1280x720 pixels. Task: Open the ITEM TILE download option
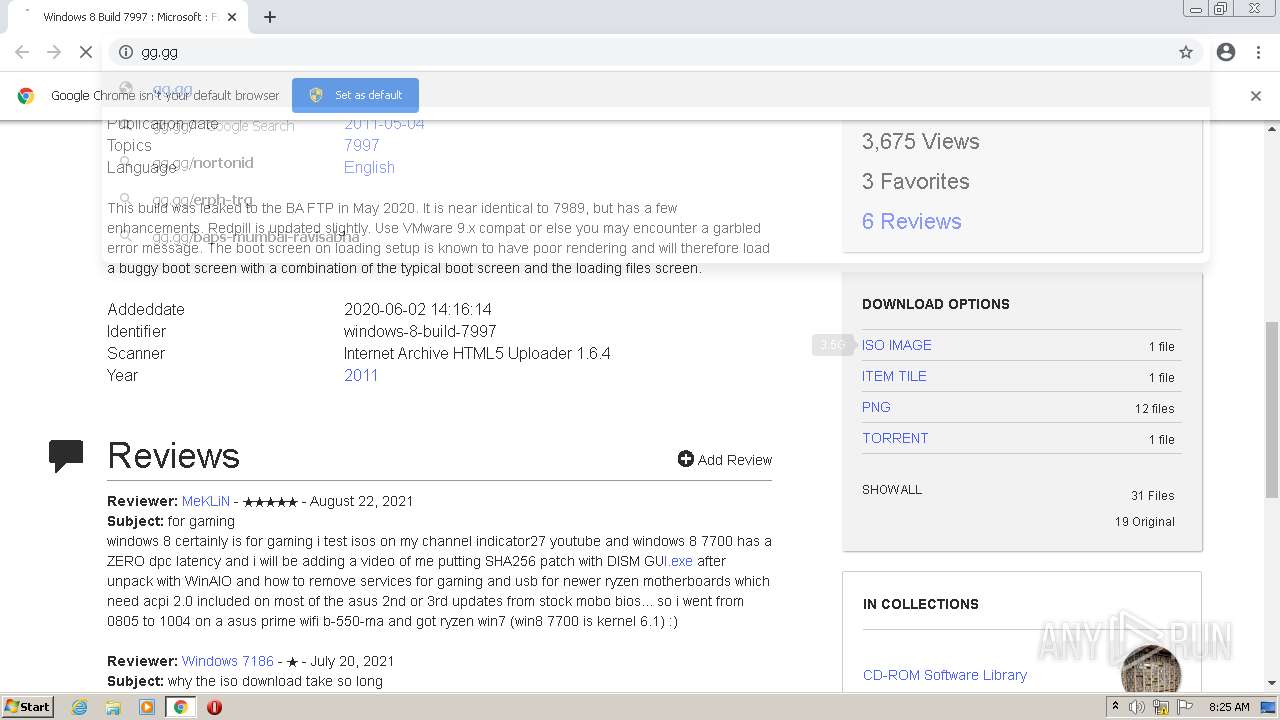point(894,376)
